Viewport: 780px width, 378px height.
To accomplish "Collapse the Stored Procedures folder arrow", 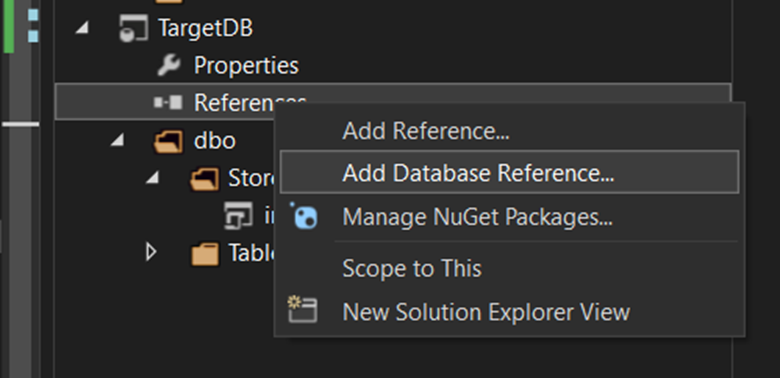I will (153, 179).
